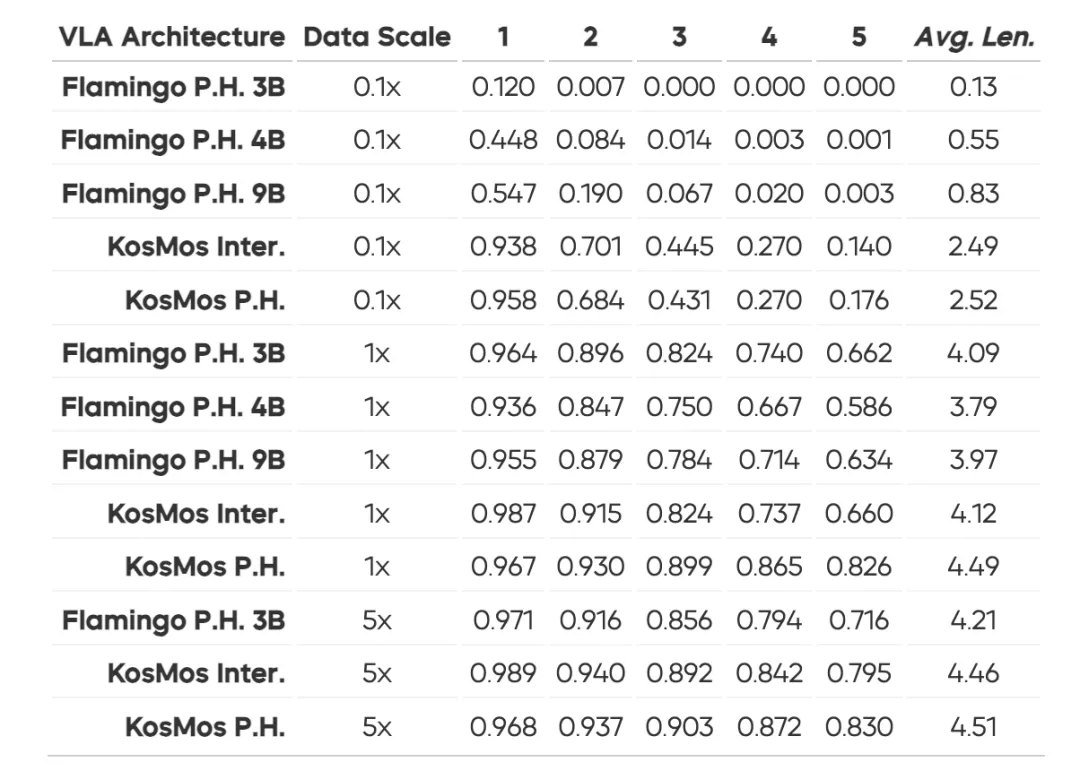1080x771 pixels.
Task: Click the column header labeled 1
Action: click(503, 37)
